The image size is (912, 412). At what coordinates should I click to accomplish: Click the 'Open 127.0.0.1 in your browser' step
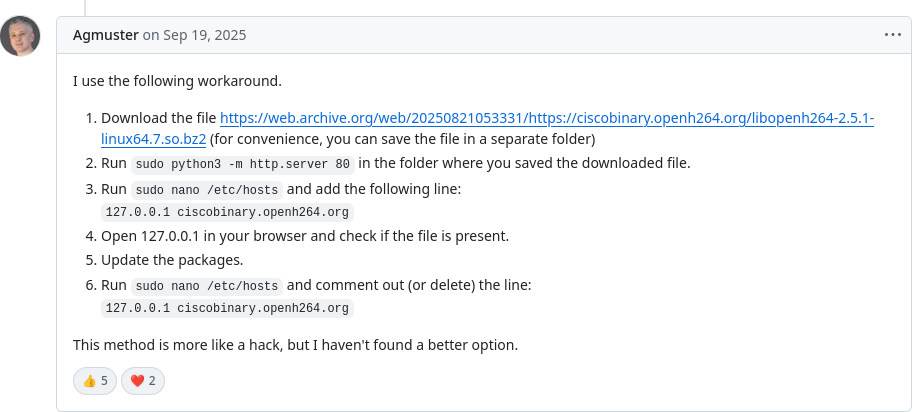click(x=305, y=236)
